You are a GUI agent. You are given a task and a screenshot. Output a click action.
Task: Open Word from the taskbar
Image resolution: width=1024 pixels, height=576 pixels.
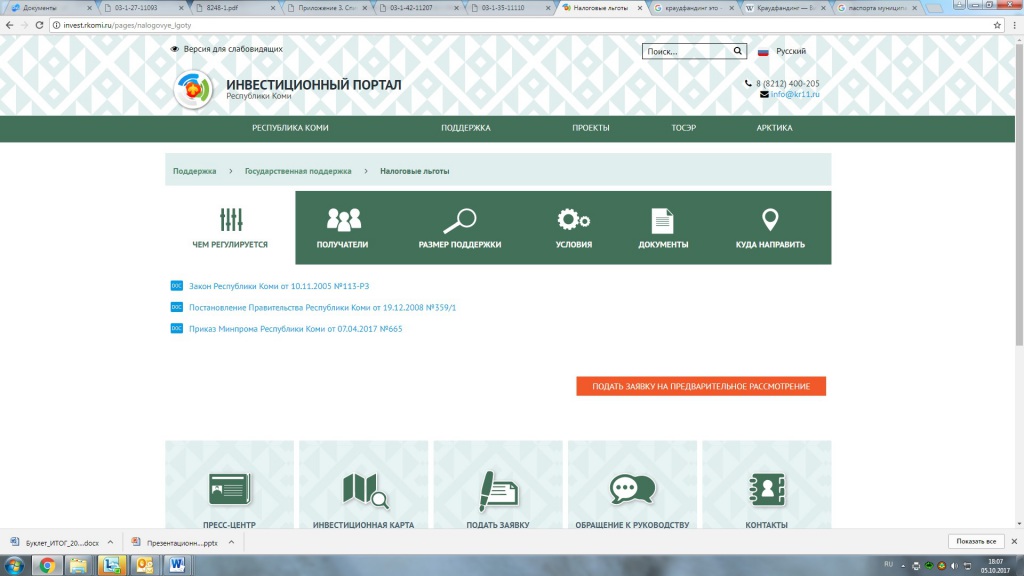(x=176, y=565)
